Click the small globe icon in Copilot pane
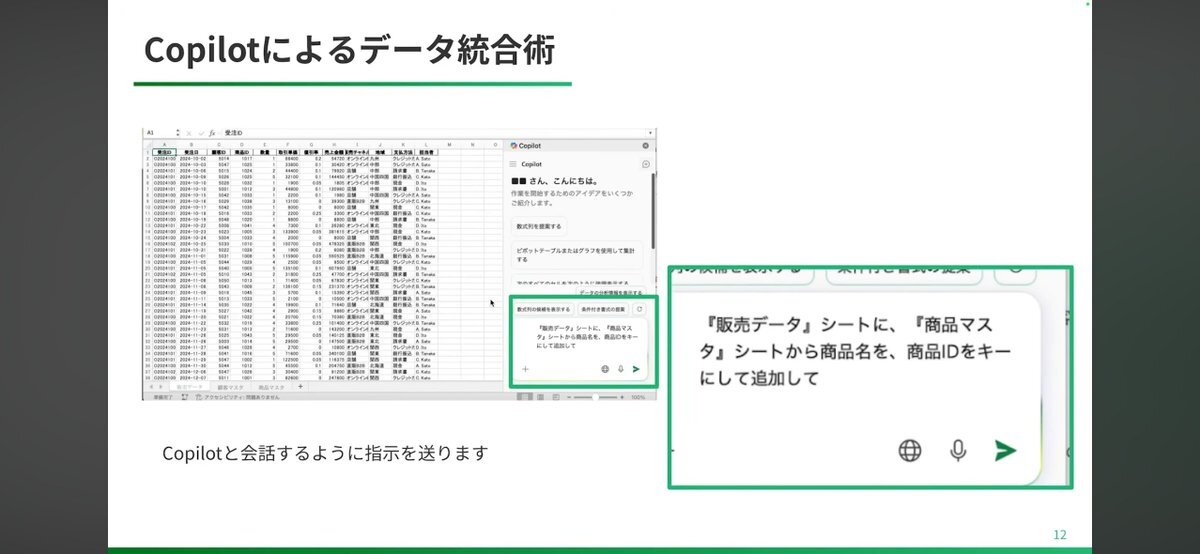Screen dimensions: 1200x554 [x=605, y=369]
